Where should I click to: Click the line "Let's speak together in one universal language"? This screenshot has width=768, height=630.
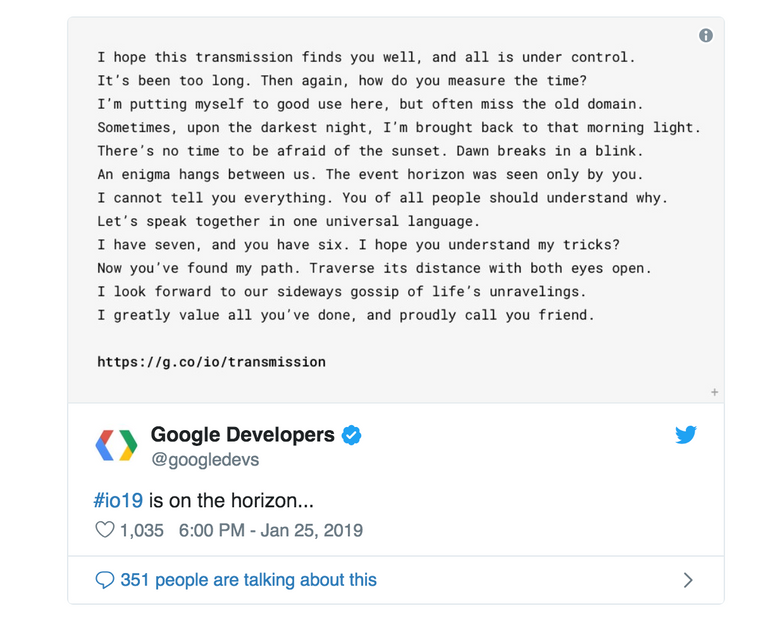288,221
